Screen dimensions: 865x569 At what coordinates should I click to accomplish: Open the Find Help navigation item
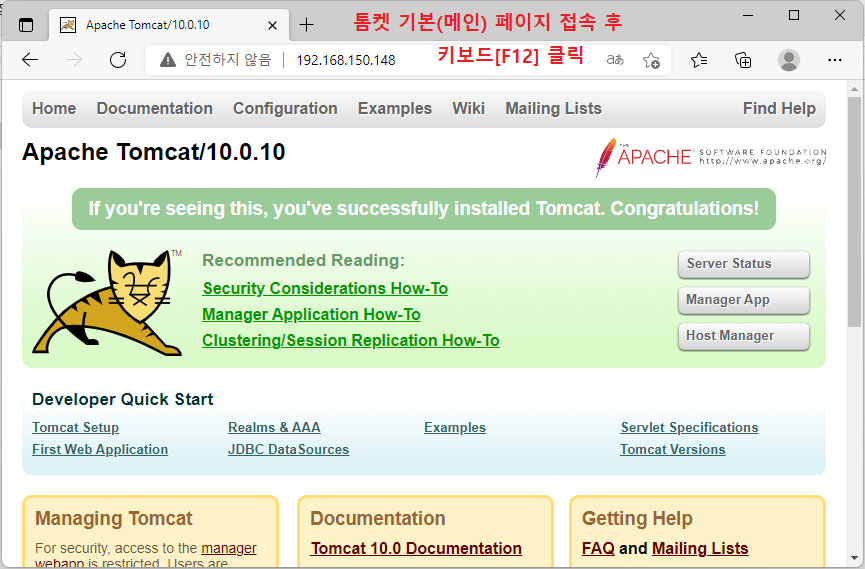pyautogui.click(x=779, y=108)
